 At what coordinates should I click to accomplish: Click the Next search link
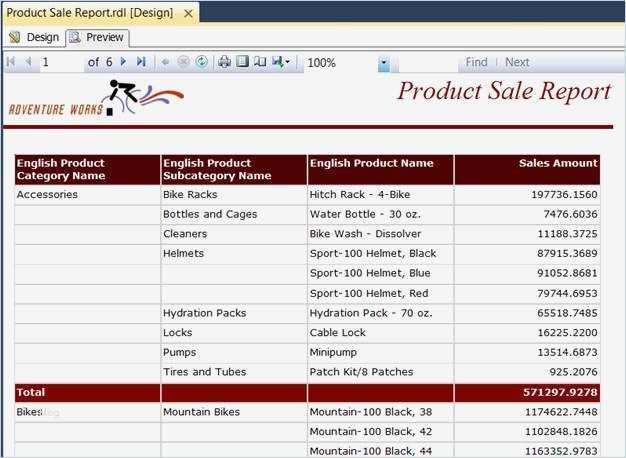pyautogui.click(x=517, y=62)
